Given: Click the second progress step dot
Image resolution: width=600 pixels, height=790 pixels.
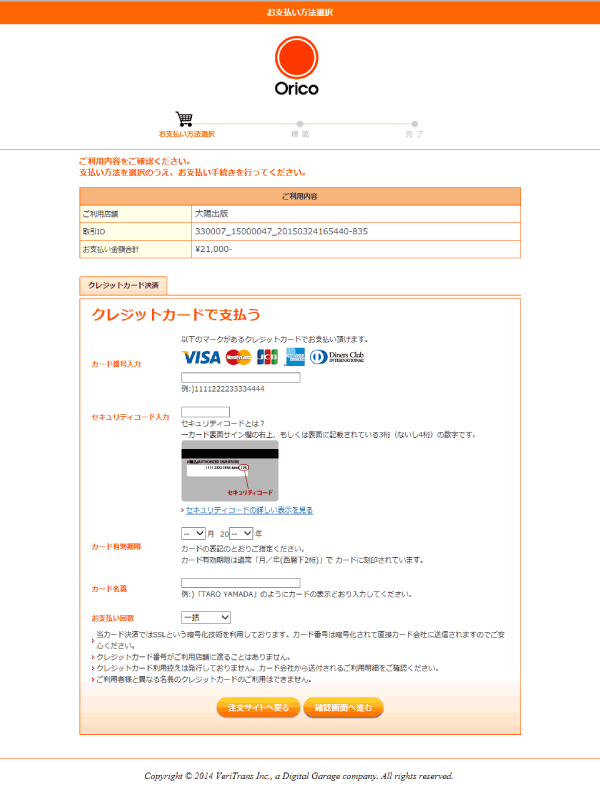Looking at the screenshot, I should point(300,124).
